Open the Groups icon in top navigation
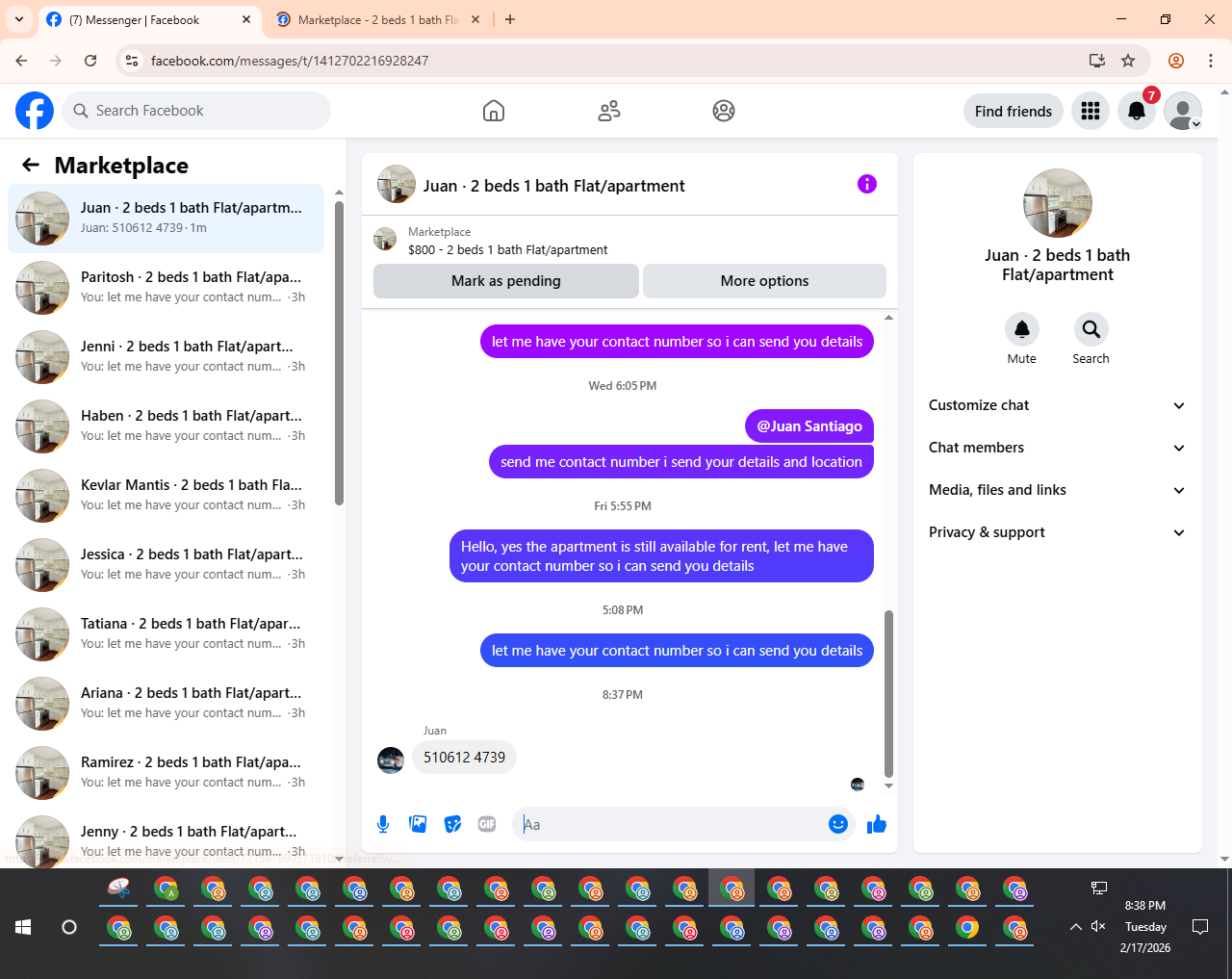The height and width of the screenshot is (979, 1232). click(x=724, y=111)
